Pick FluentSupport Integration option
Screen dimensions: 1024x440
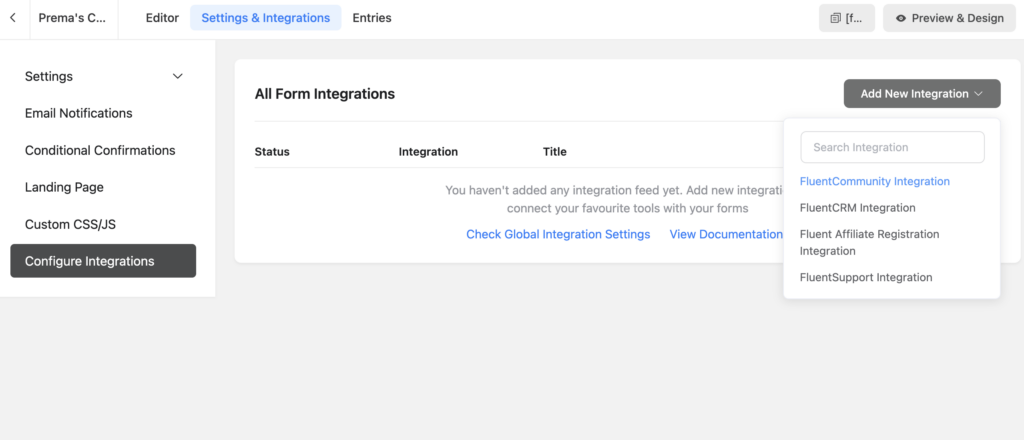pyautogui.click(x=866, y=277)
